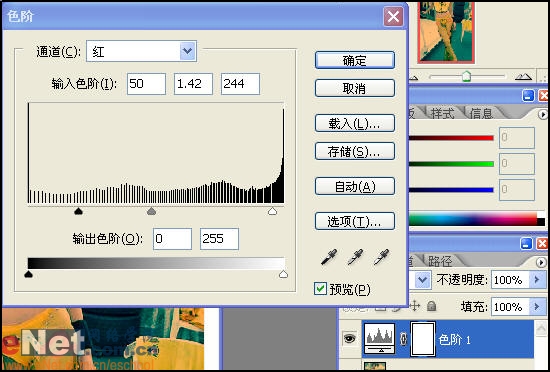The width and height of the screenshot is (550, 372).
Task: Click the gray midtone slider under histogram
Action: (x=151, y=211)
